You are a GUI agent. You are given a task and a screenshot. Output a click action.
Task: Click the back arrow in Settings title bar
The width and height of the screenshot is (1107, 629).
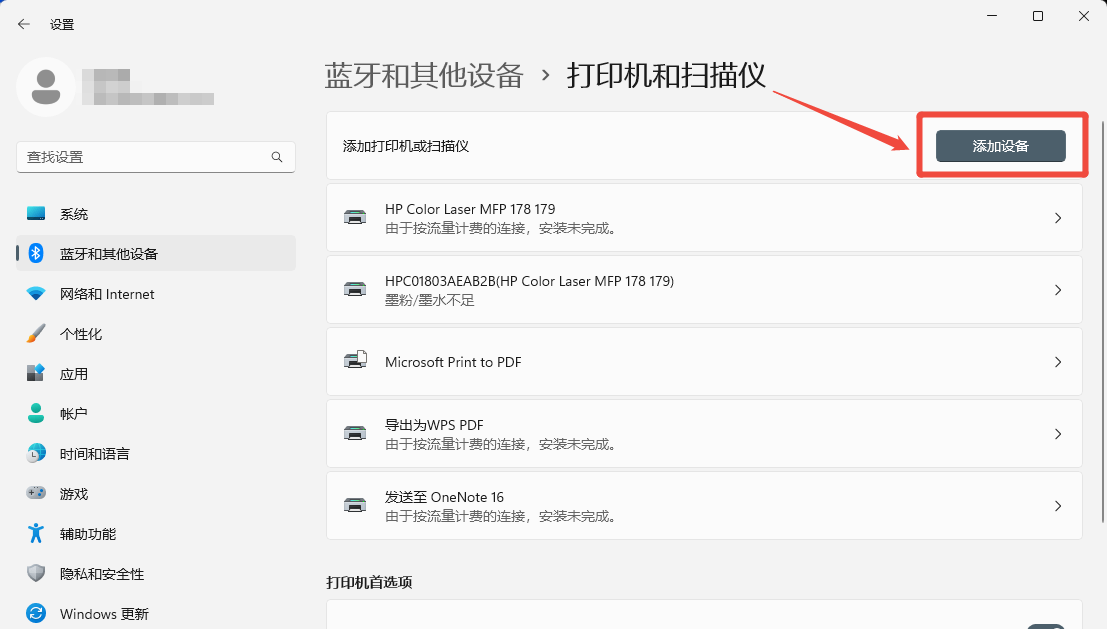click(x=24, y=24)
